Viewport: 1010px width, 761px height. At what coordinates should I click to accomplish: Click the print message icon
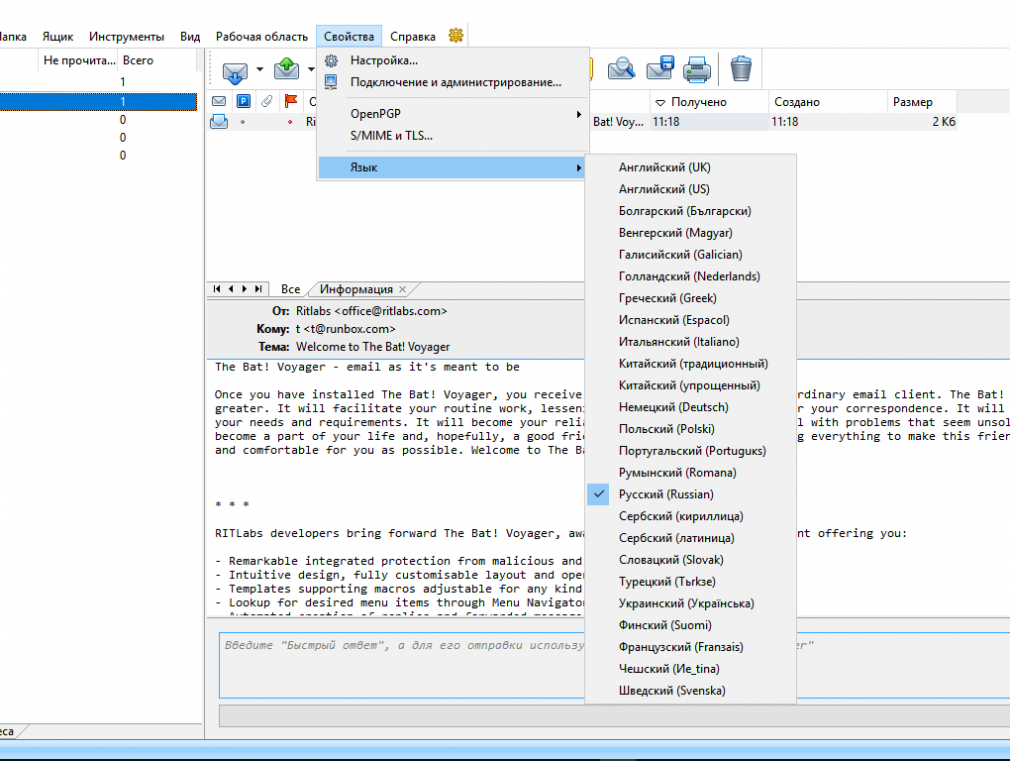point(697,69)
